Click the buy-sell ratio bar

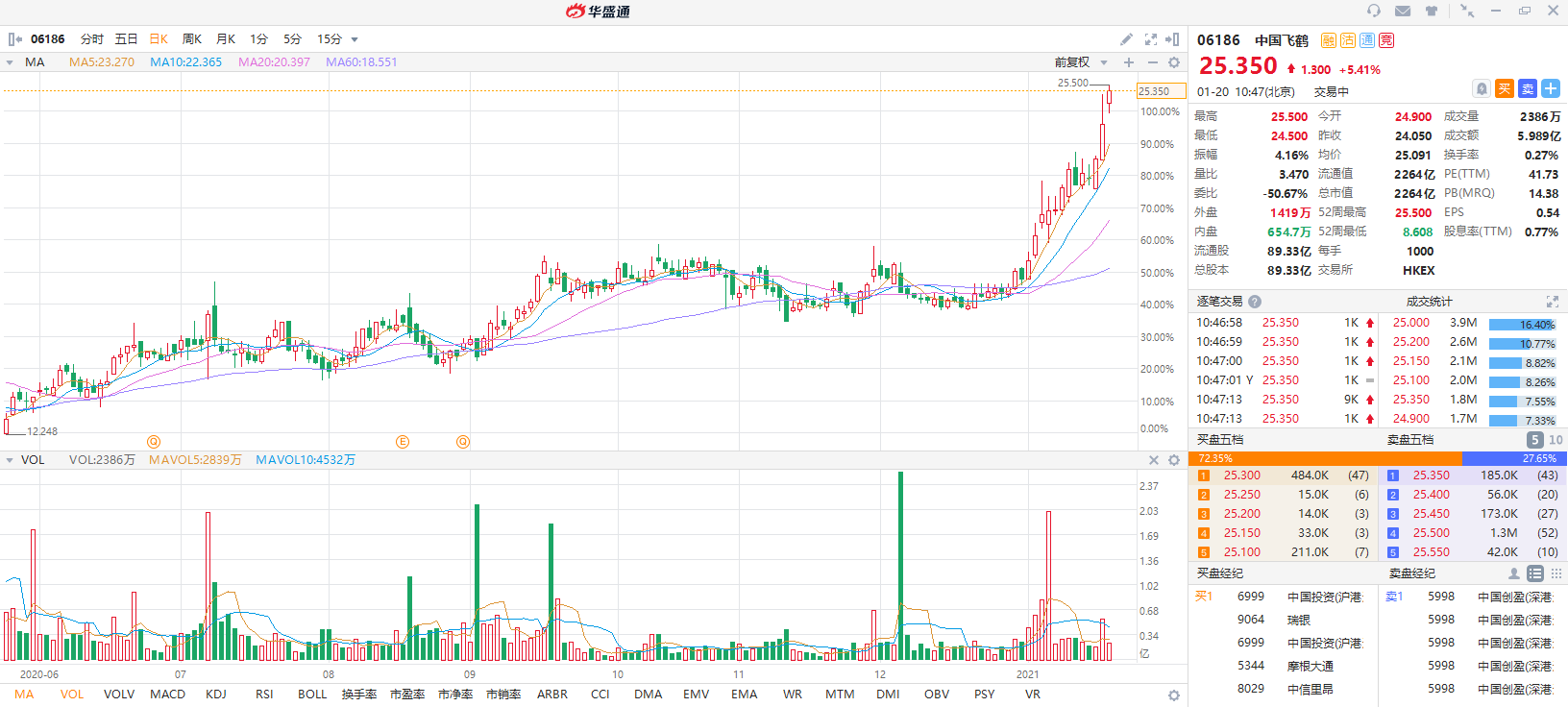1378,459
